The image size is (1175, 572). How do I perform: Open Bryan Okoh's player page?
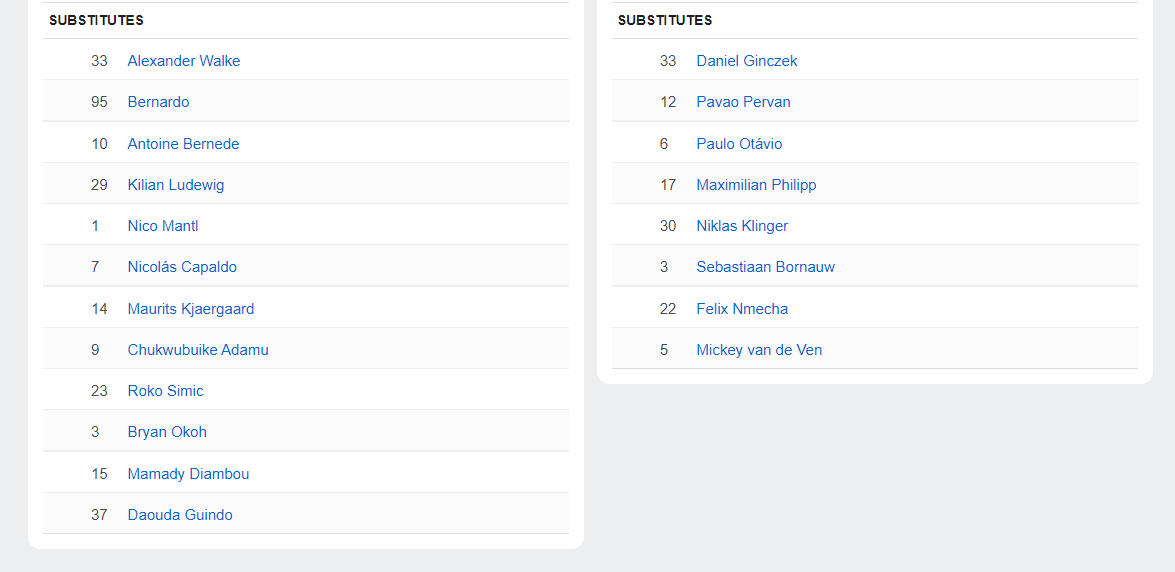point(167,432)
